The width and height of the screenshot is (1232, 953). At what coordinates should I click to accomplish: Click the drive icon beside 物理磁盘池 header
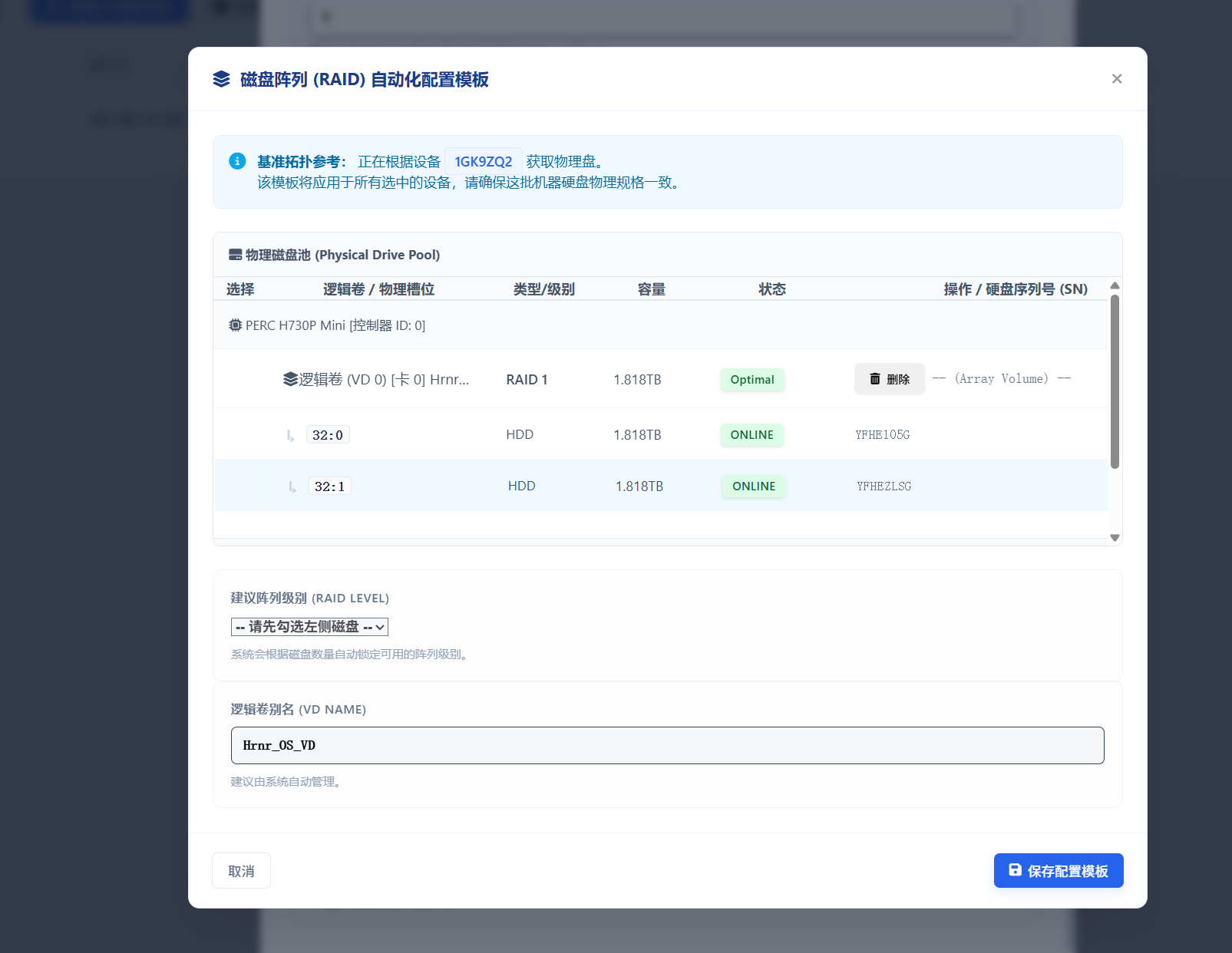(x=235, y=254)
